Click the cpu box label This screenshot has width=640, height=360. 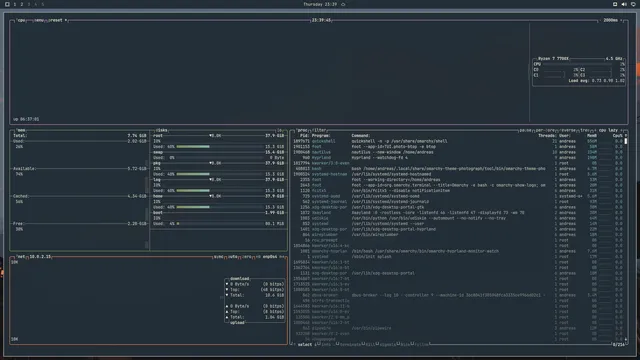pyautogui.click(x=21, y=20)
